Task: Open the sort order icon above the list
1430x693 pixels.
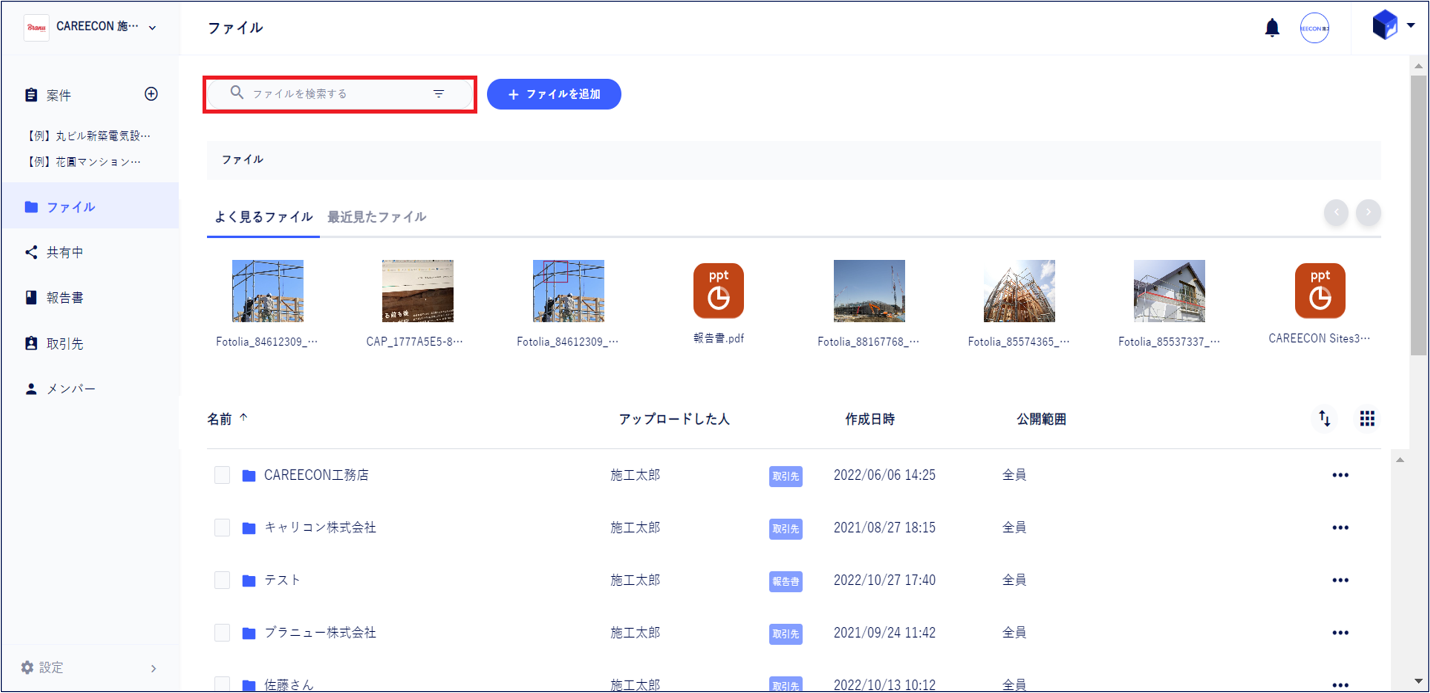Action: (x=1325, y=419)
